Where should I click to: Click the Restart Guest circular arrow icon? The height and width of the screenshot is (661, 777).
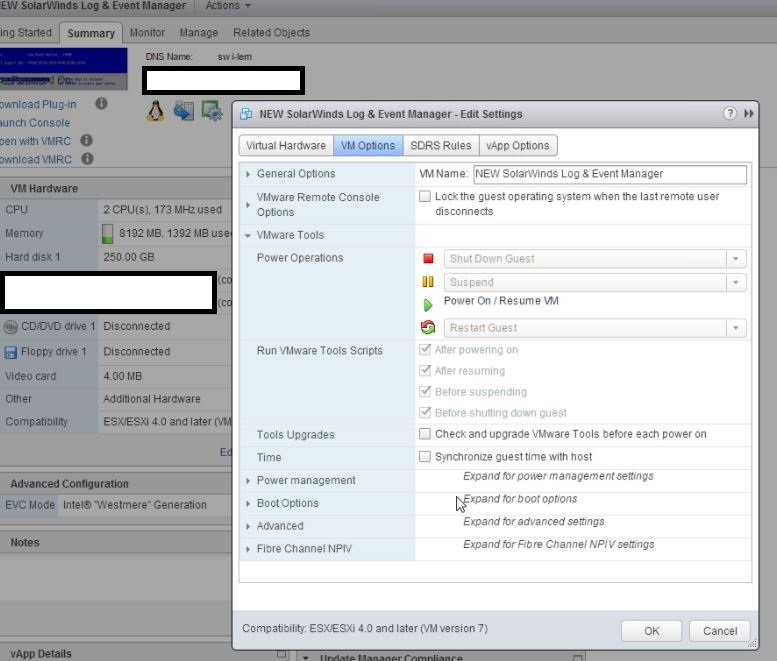point(428,328)
